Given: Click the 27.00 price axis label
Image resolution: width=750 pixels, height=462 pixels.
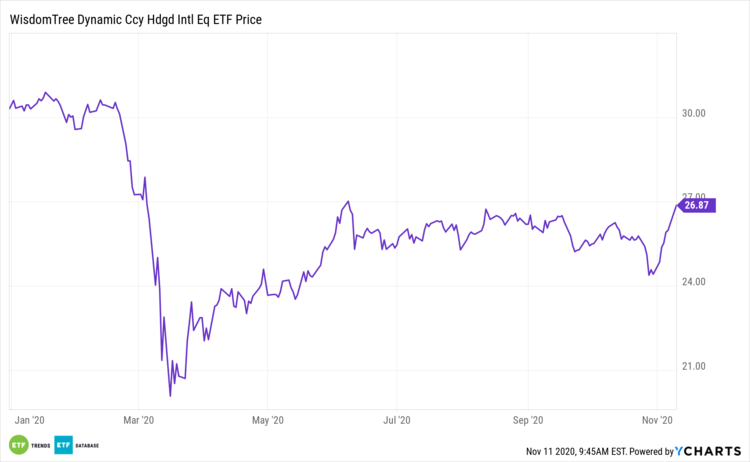Looking at the screenshot, I should (x=693, y=197).
